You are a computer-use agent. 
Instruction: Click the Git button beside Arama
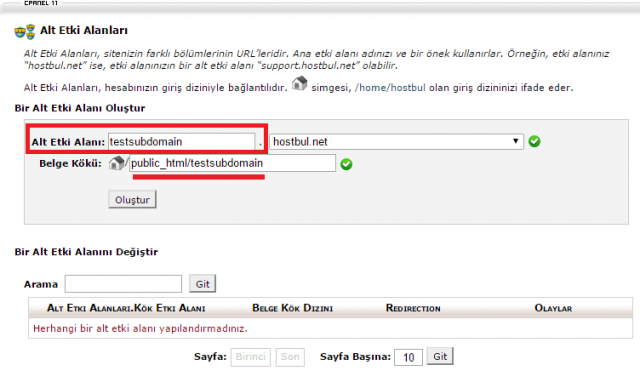click(202, 284)
